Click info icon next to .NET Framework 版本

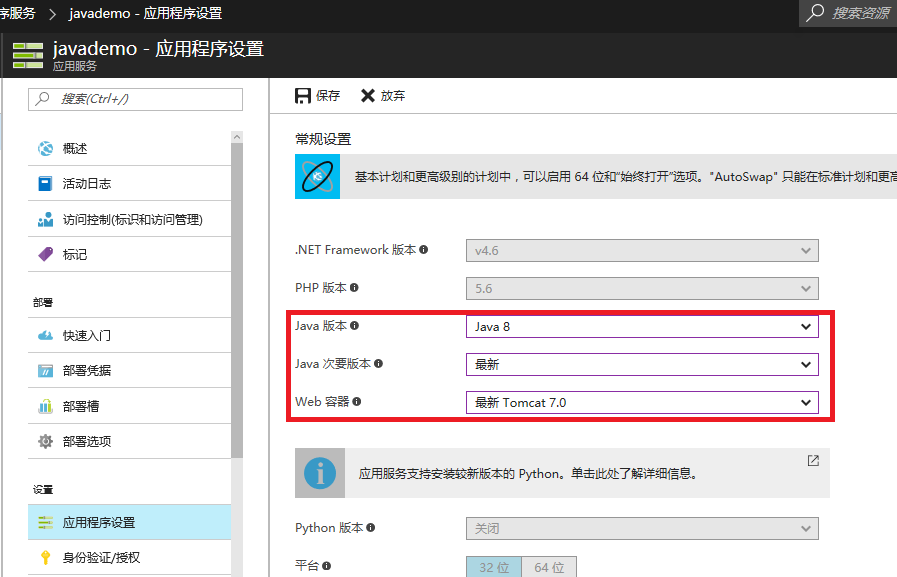[x=423, y=249]
